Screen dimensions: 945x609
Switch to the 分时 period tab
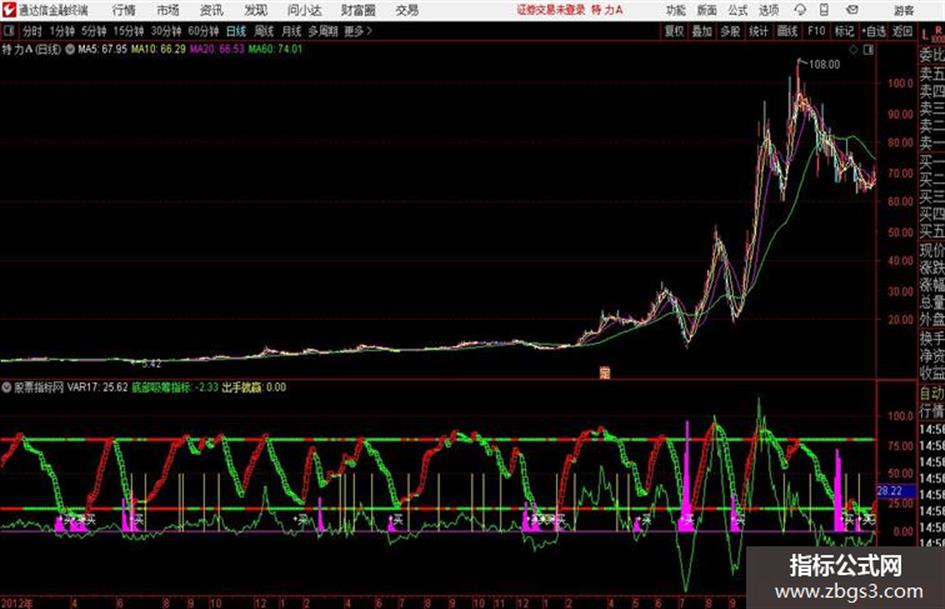pos(32,31)
